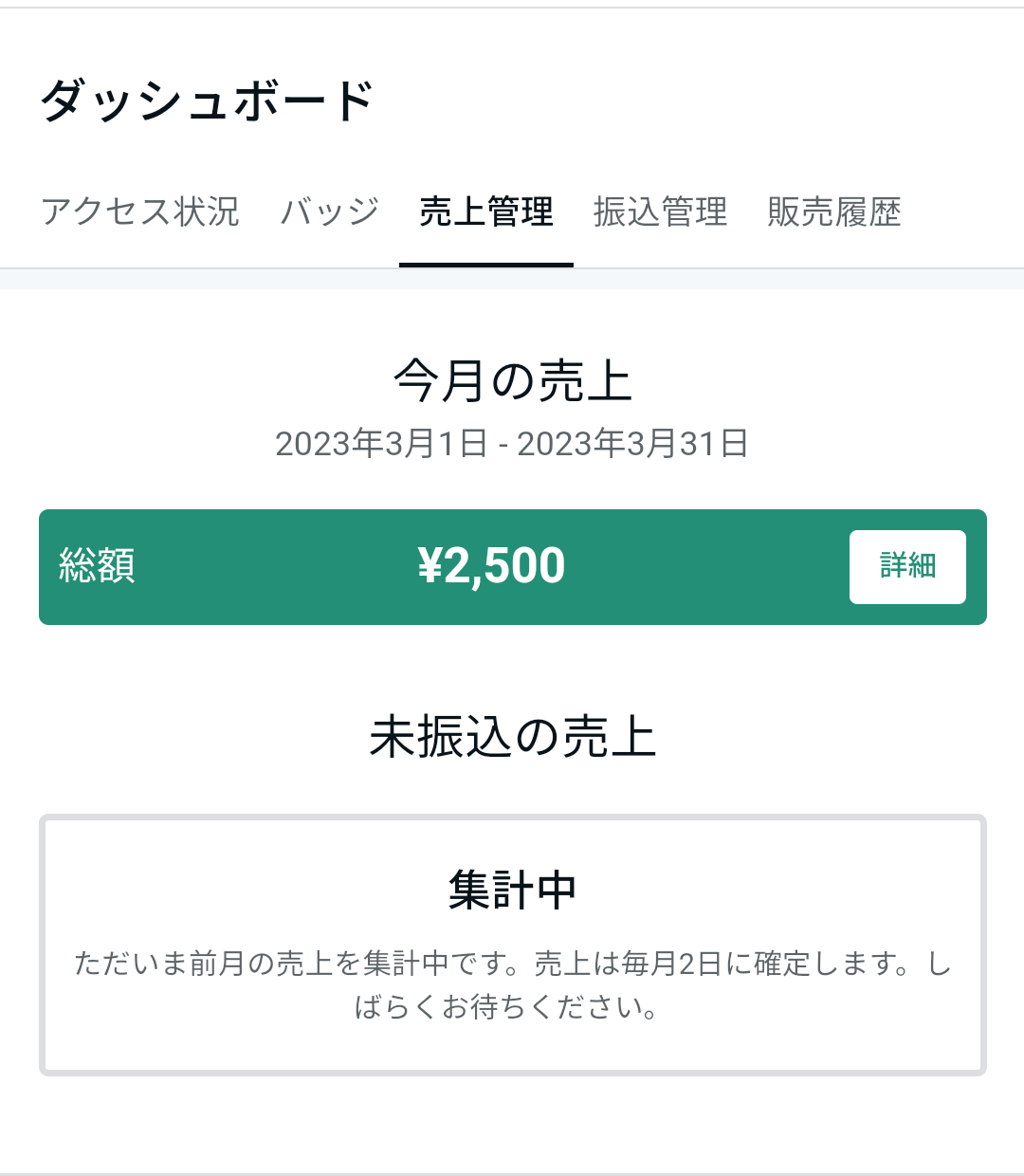The width and height of the screenshot is (1024, 1176).
Task: Click the ダッシュボード page heading
Action: 208,101
